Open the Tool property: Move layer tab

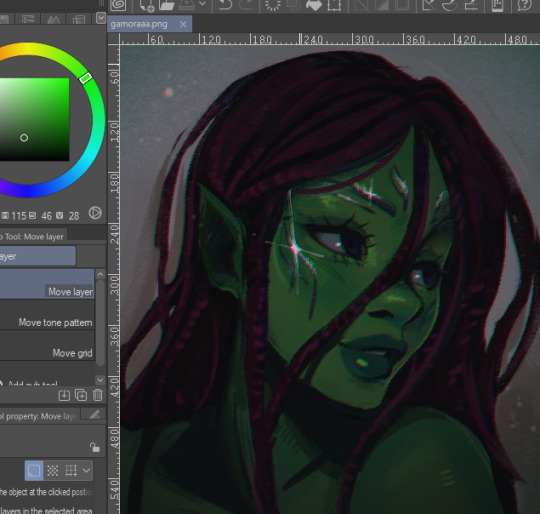[x=39, y=416]
